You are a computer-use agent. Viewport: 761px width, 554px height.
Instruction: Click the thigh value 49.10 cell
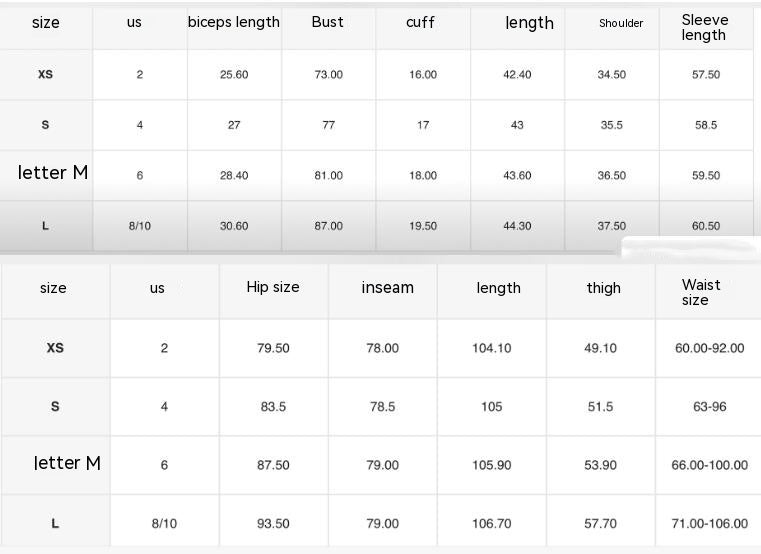pyautogui.click(x=600, y=348)
